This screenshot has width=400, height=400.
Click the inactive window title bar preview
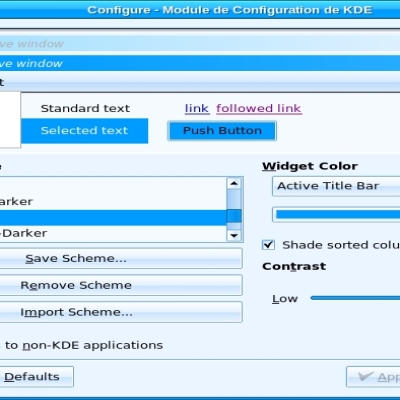tap(200, 44)
